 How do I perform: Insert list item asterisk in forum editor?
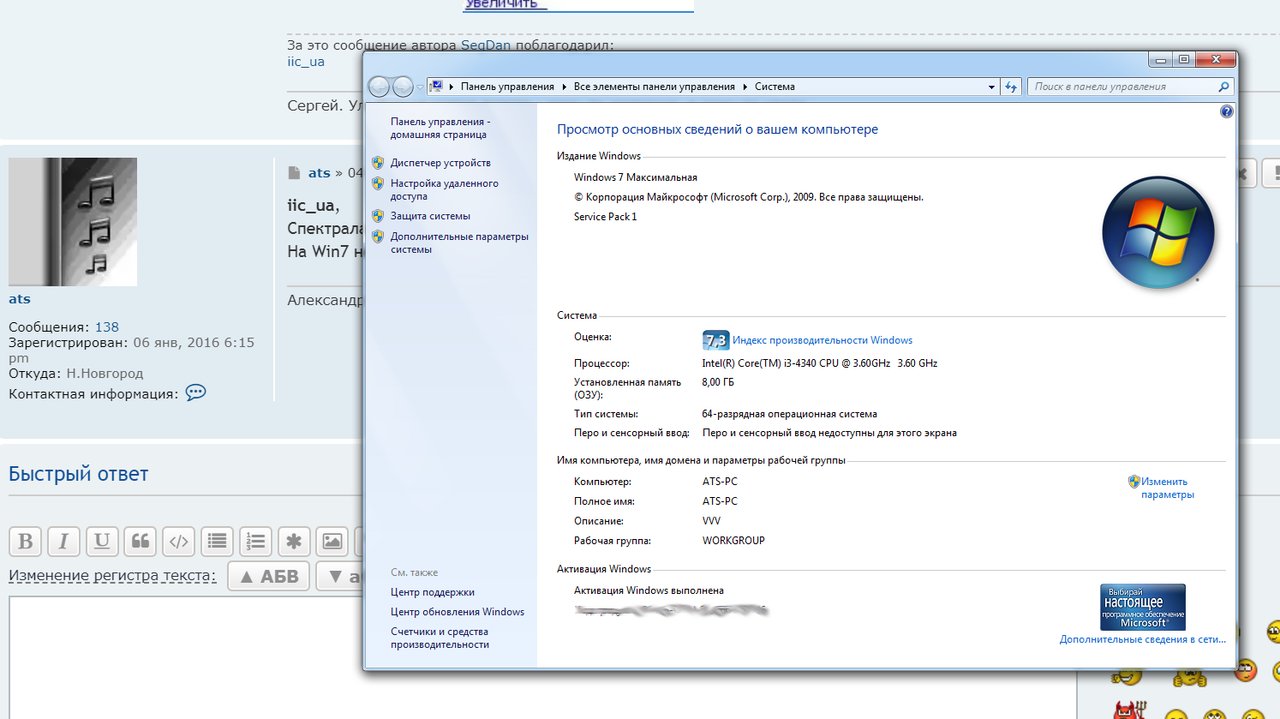294,542
